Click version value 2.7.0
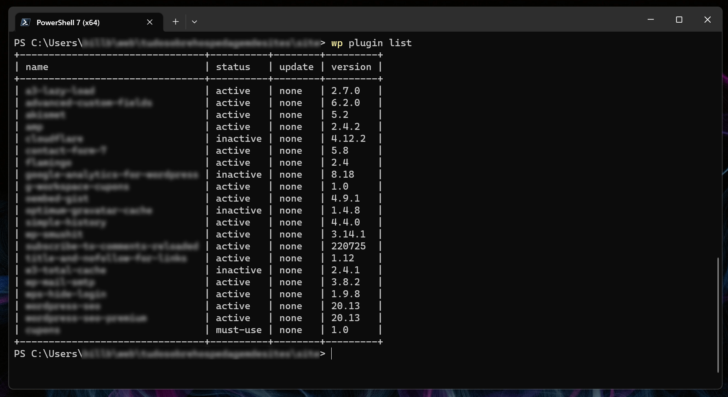728x397 pixels. click(x=345, y=91)
